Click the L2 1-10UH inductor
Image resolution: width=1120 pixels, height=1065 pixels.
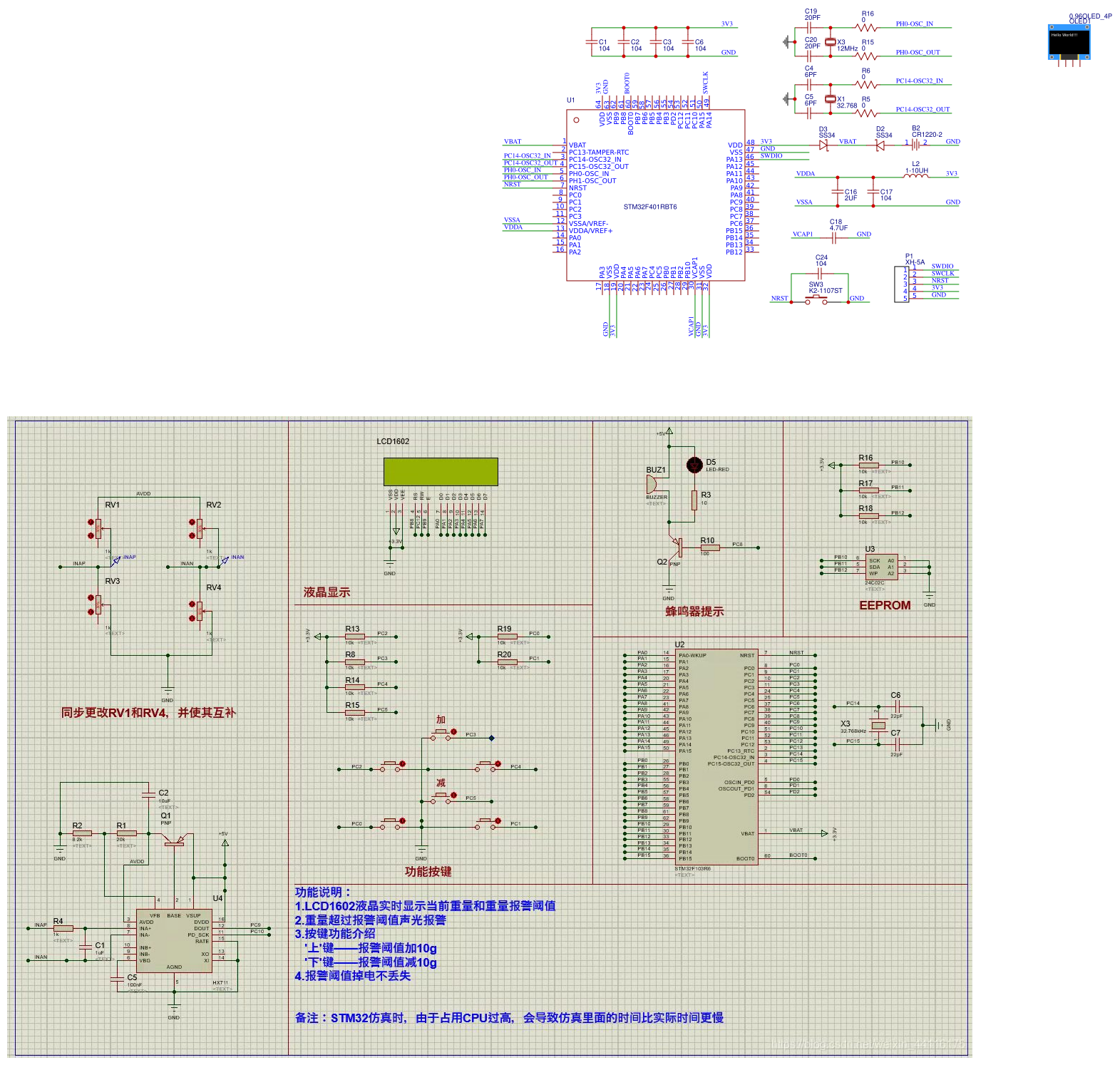pyautogui.click(x=916, y=175)
